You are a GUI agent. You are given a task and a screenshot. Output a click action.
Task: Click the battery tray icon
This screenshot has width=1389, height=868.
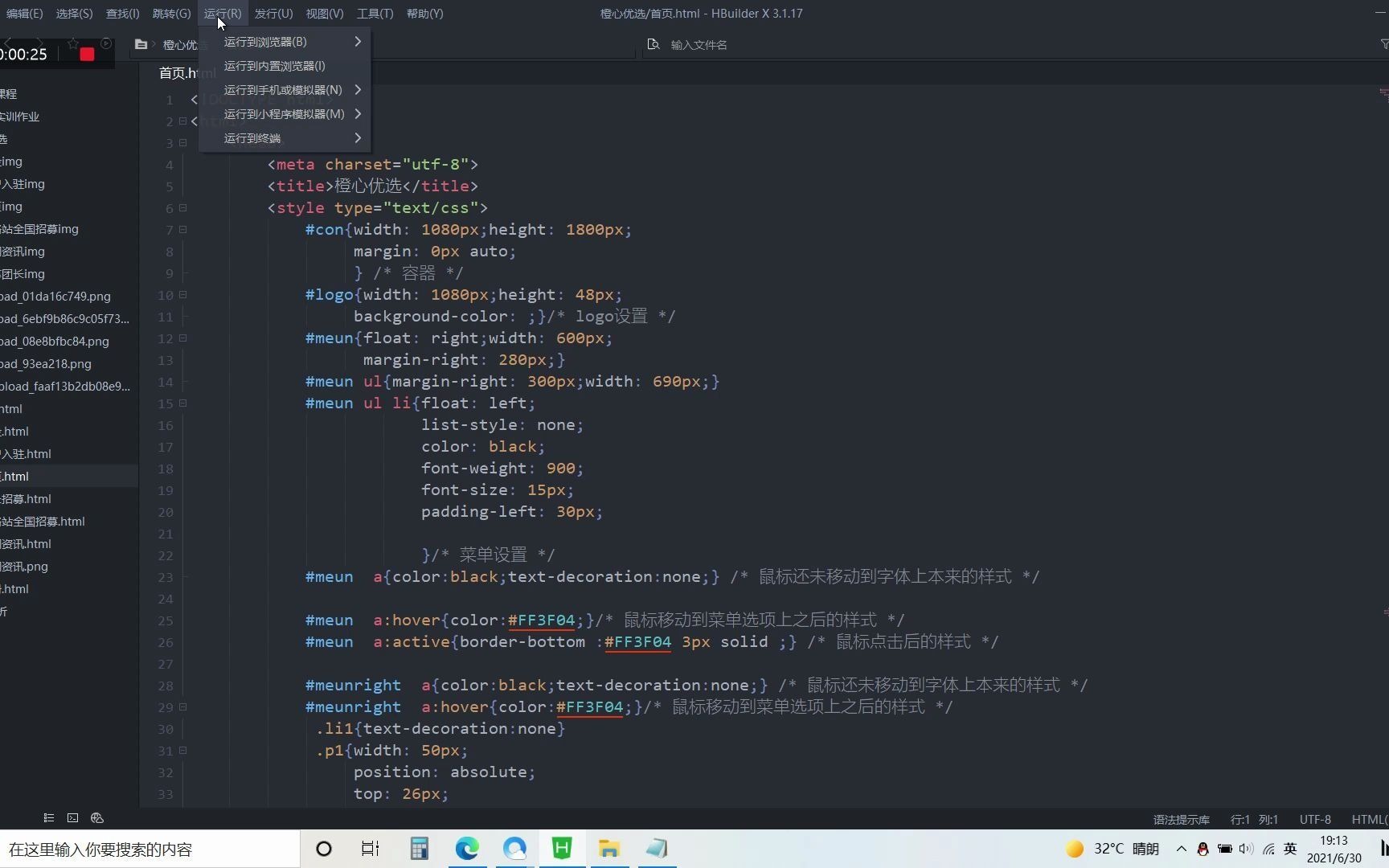(1224, 849)
